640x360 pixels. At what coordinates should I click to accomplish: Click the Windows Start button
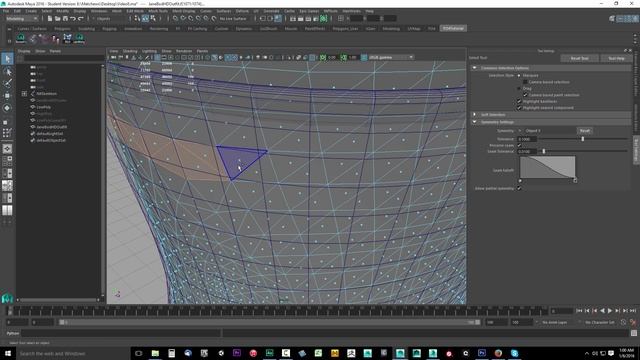point(8,353)
